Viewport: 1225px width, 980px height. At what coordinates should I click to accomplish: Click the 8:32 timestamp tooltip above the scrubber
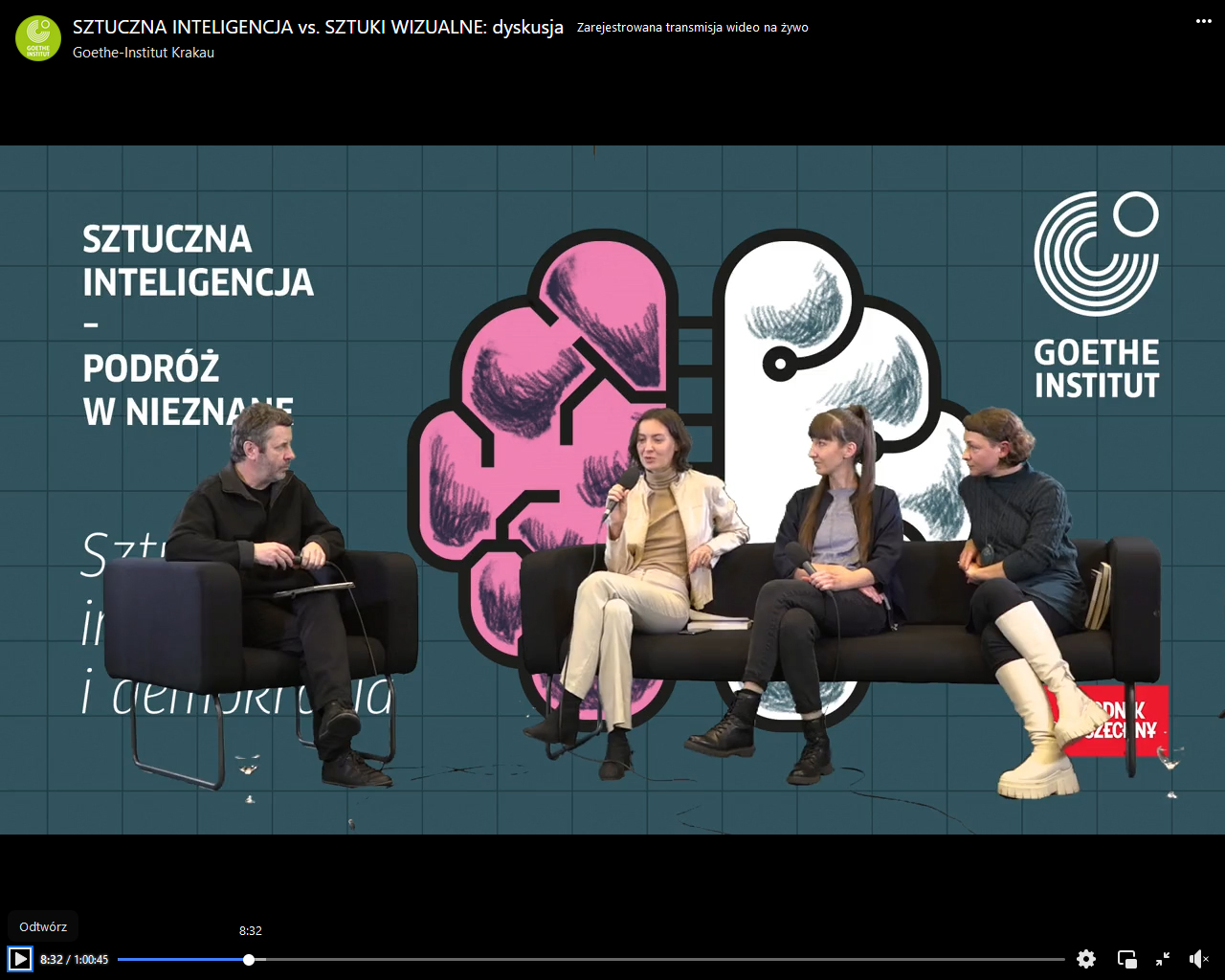click(x=251, y=930)
